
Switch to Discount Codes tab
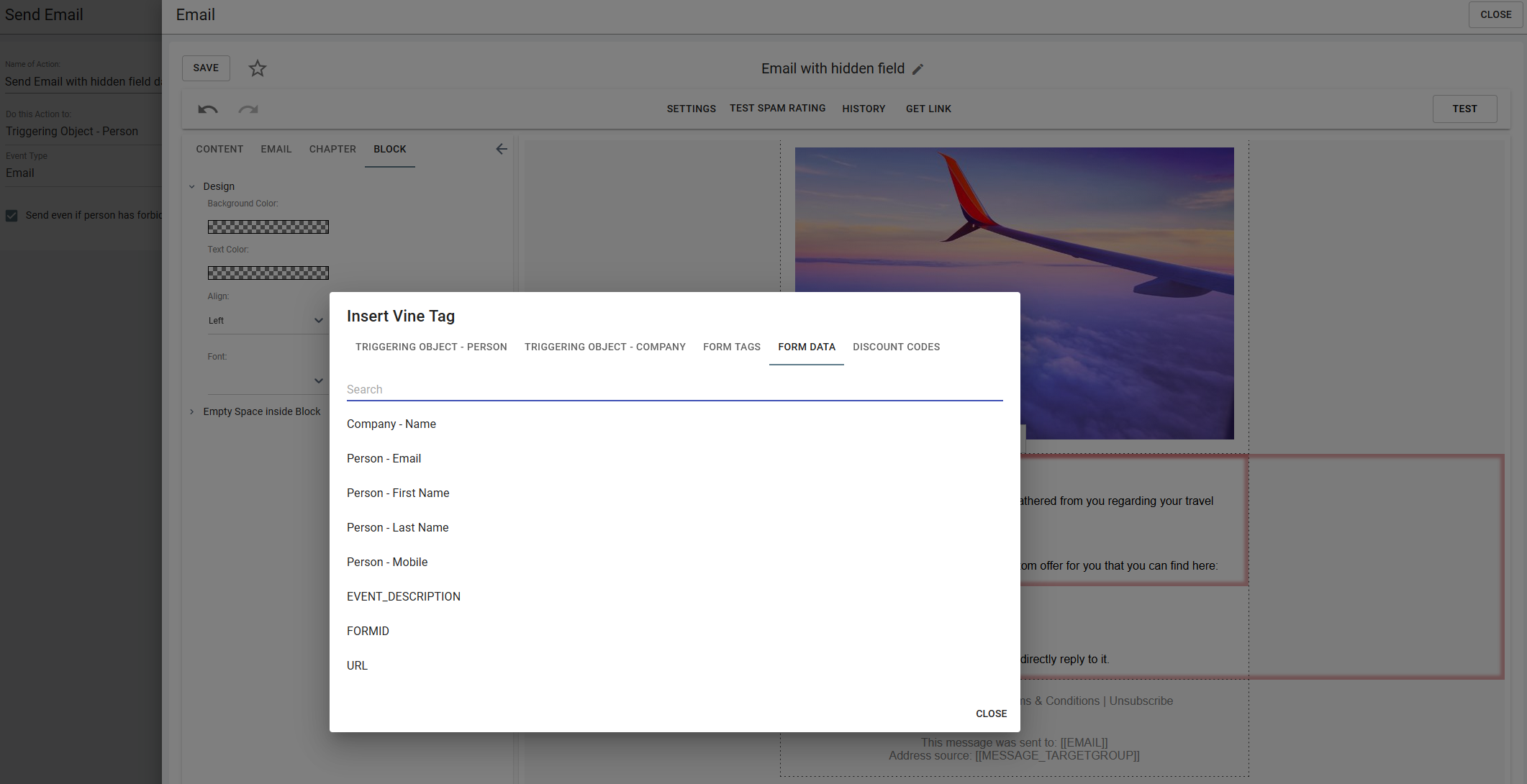click(x=896, y=347)
